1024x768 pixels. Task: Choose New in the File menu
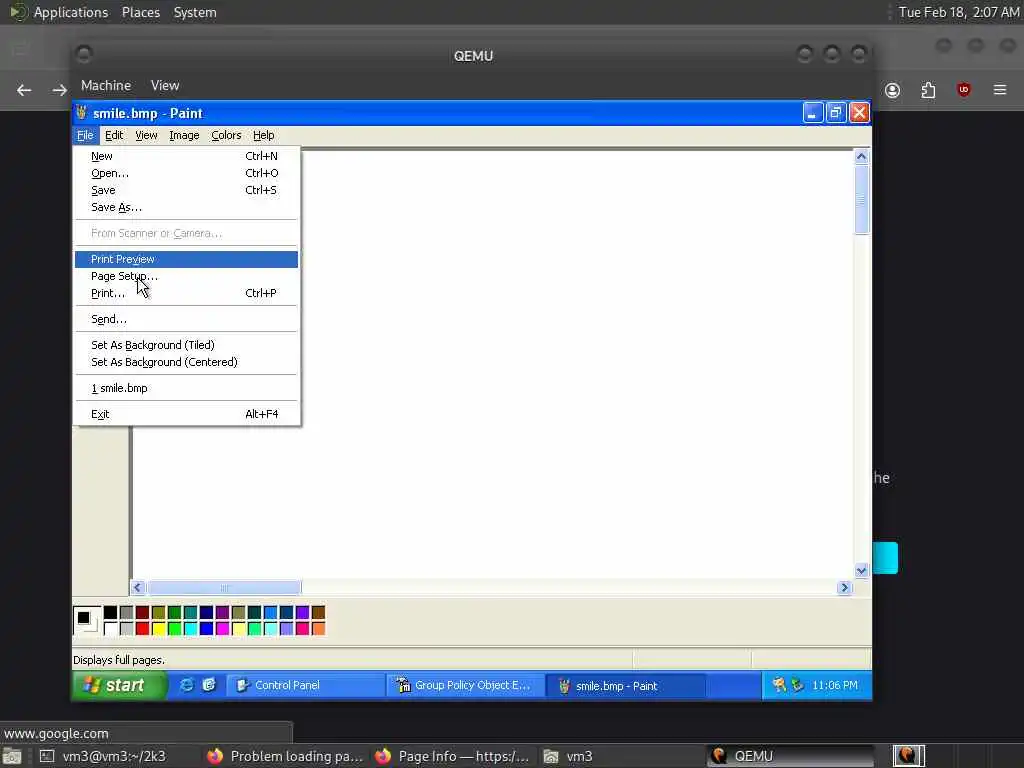(x=186, y=156)
